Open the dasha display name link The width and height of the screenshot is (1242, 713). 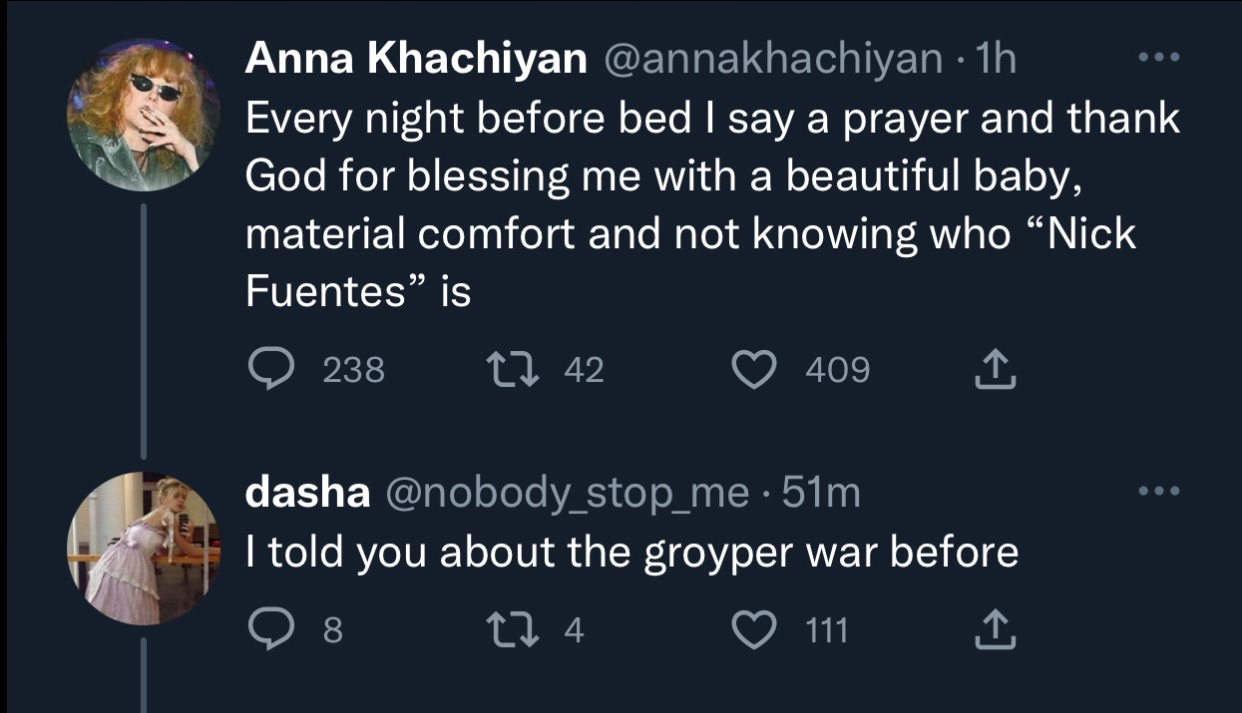click(x=309, y=492)
